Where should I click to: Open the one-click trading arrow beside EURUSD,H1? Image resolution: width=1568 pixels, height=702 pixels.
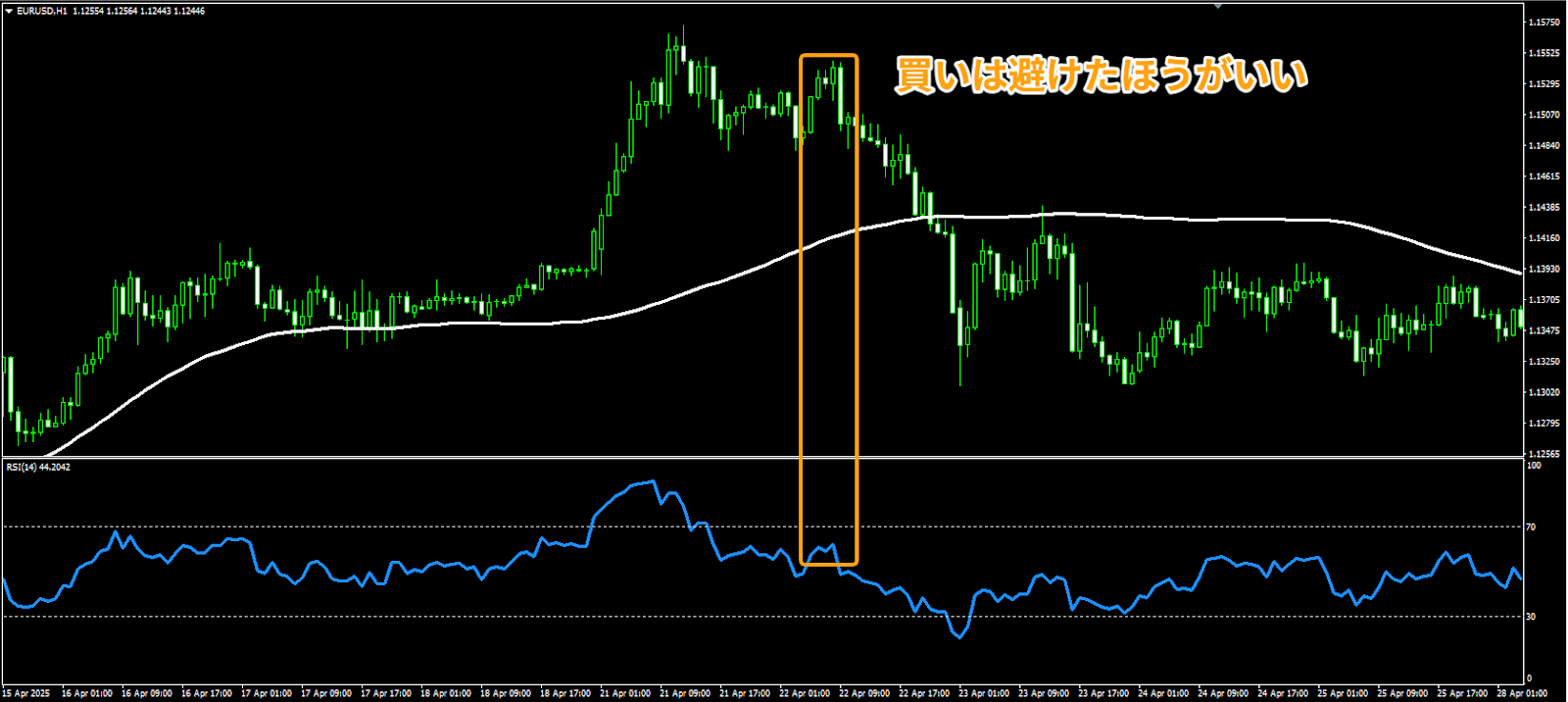point(8,11)
